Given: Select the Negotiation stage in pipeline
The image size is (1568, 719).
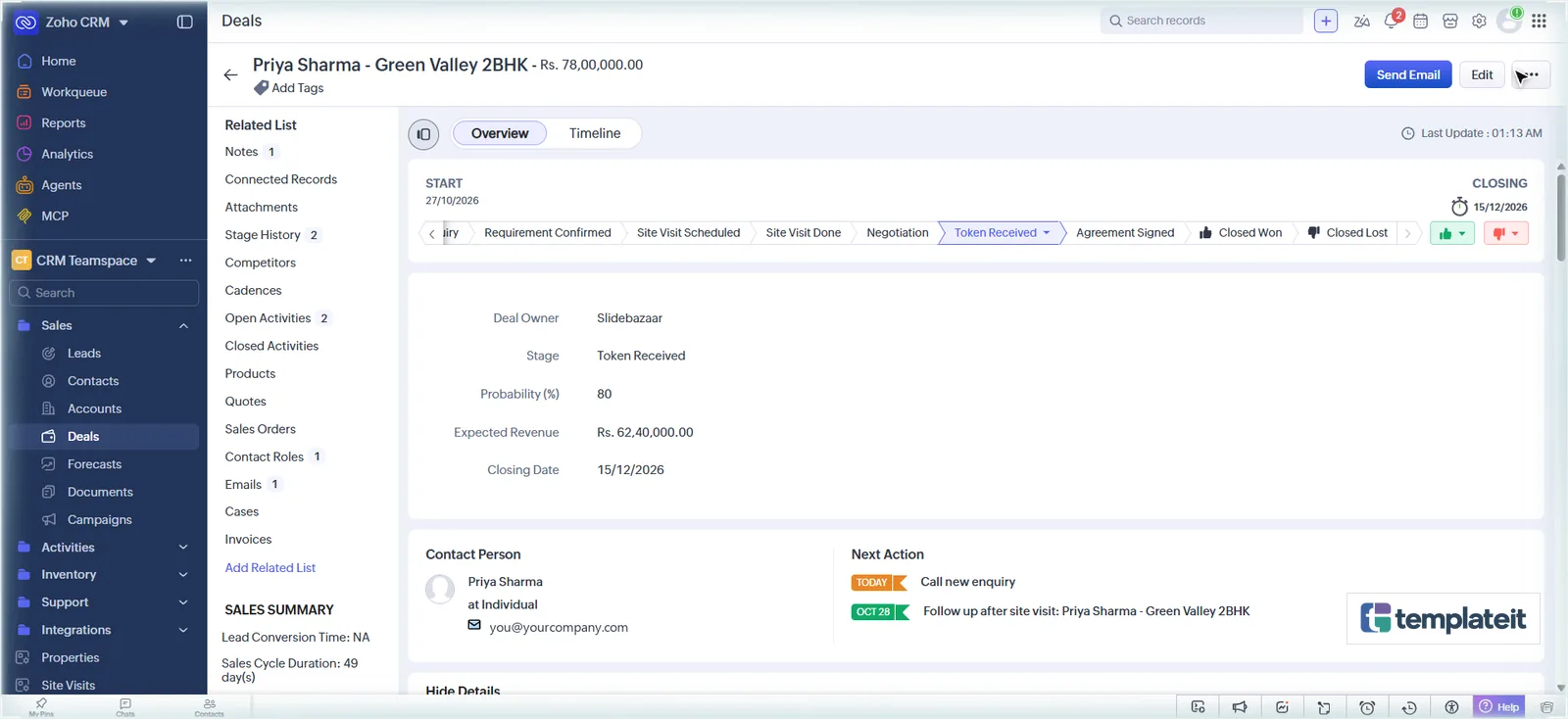Looking at the screenshot, I should pyautogui.click(x=898, y=233).
